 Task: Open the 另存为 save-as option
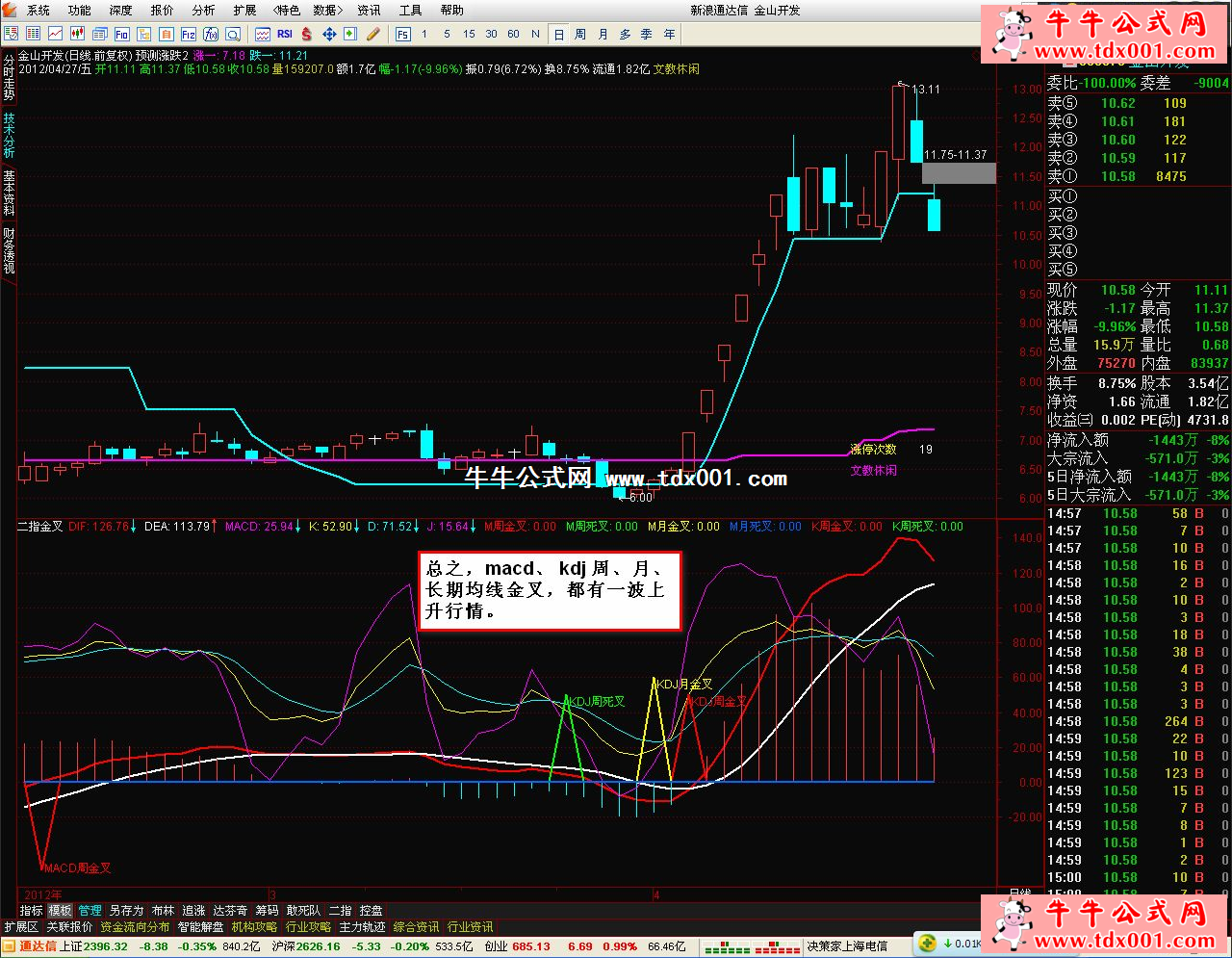pyautogui.click(x=126, y=910)
